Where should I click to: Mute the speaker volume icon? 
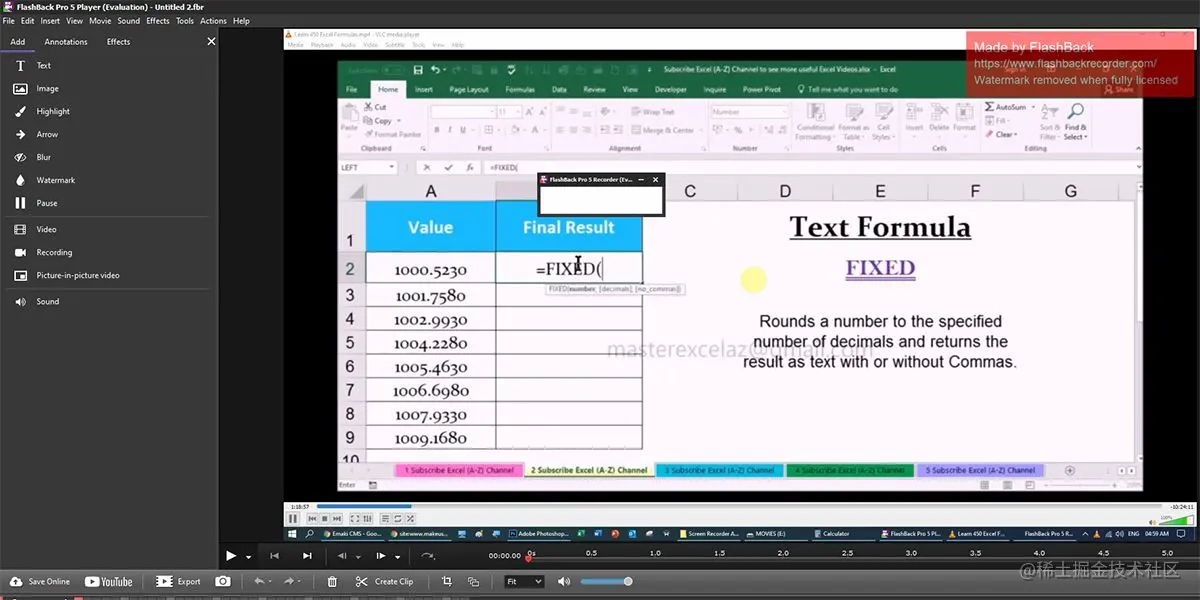[x=564, y=581]
